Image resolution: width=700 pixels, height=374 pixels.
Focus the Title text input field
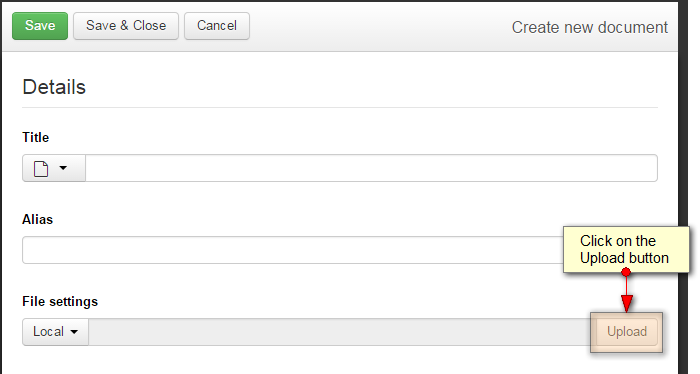pyautogui.click(x=371, y=168)
